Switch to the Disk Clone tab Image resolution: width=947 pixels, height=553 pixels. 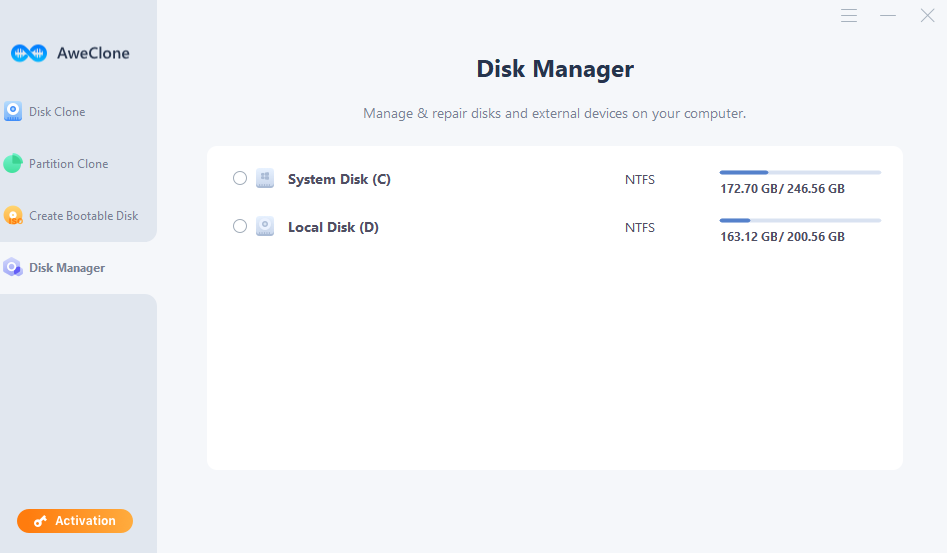tap(57, 112)
